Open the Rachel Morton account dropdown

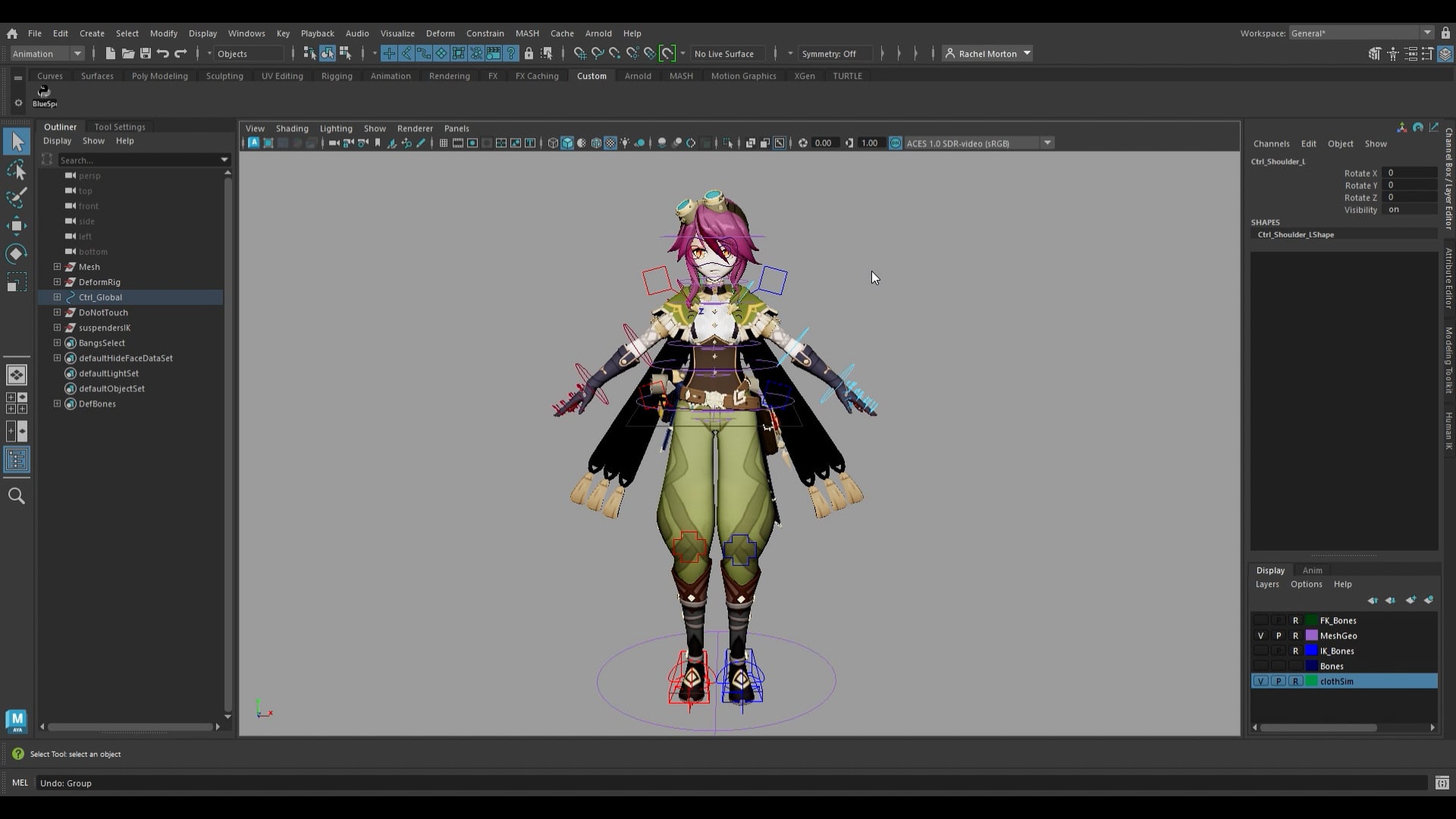click(x=987, y=53)
